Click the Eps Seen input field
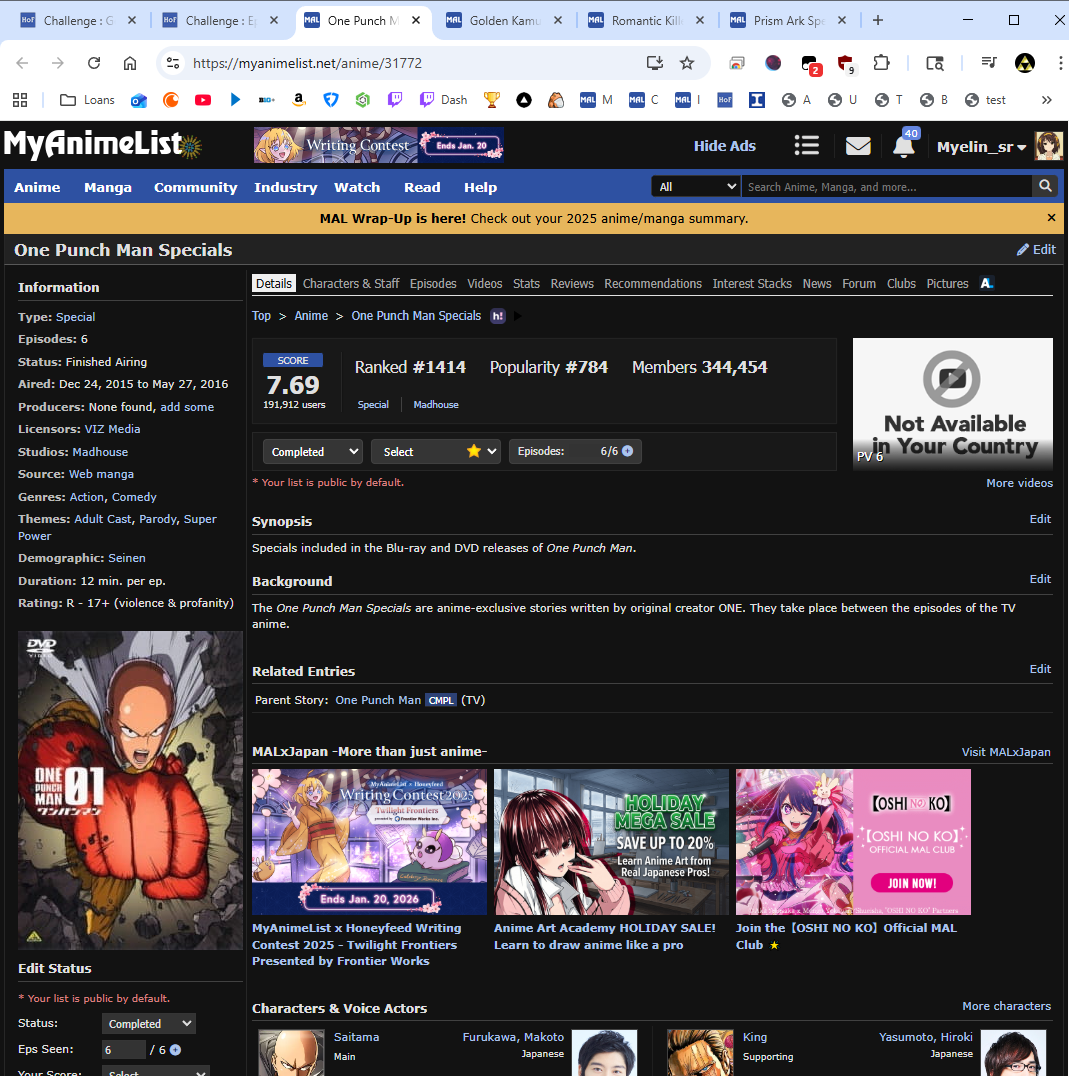This screenshot has width=1069, height=1076. click(124, 1050)
